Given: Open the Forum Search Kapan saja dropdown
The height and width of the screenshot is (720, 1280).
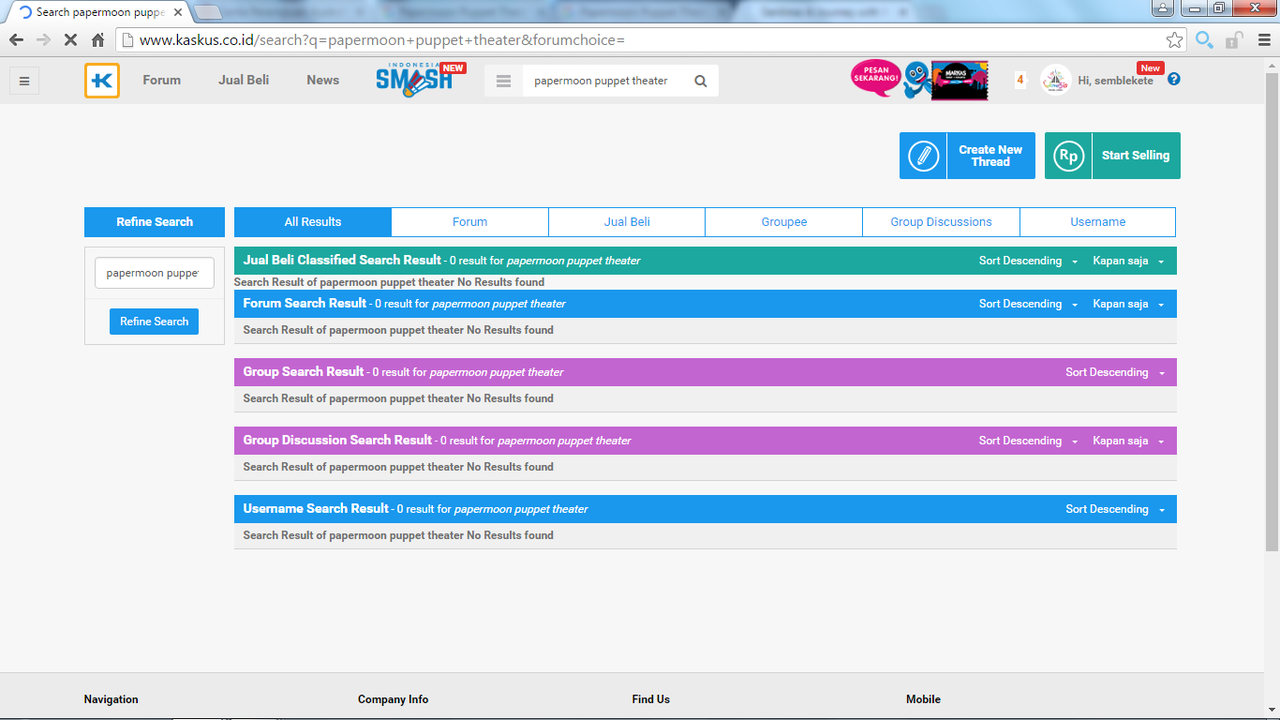Looking at the screenshot, I should (x=1128, y=304).
